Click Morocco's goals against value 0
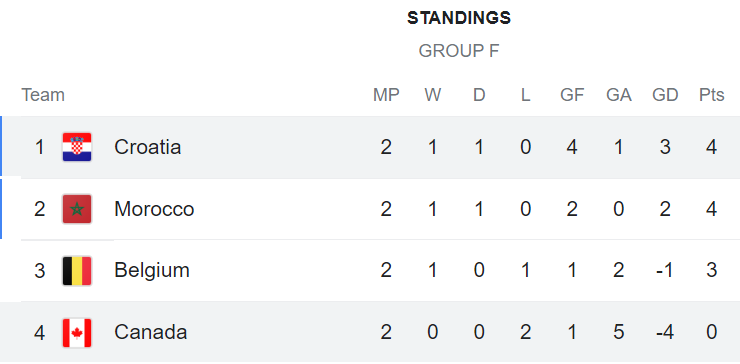Viewport: 740px width, 364px height. (x=619, y=209)
